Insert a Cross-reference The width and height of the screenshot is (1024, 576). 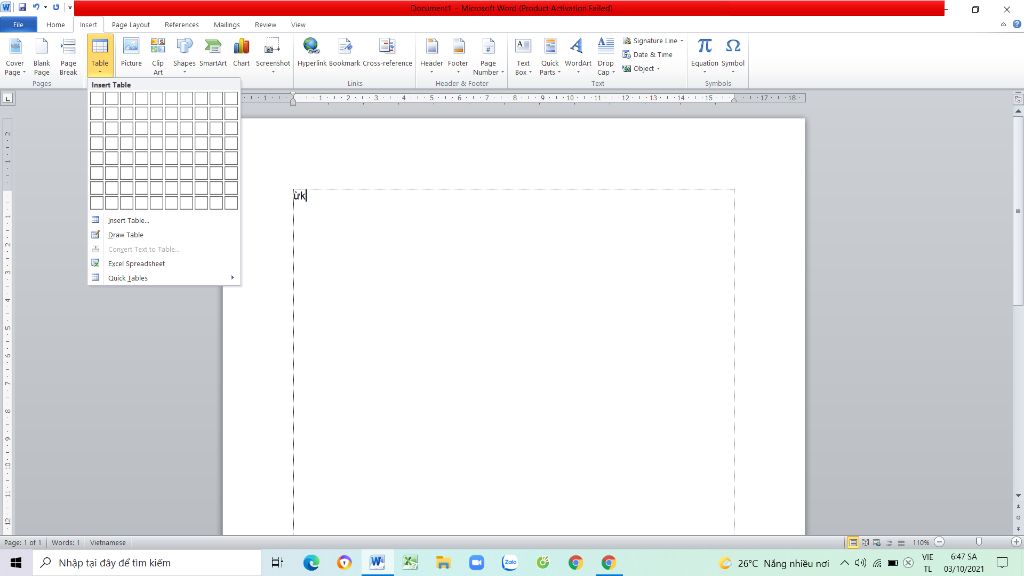[x=387, y=53]
